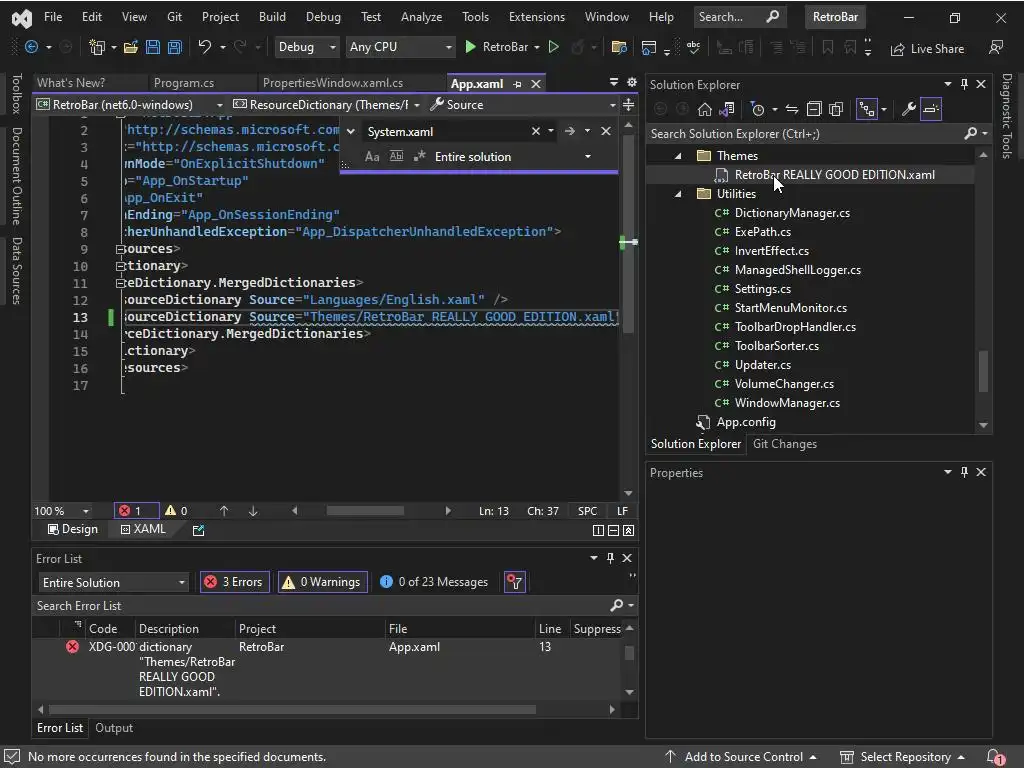Click the Live Share button
1024x768 pixels.
pos(927,49)
